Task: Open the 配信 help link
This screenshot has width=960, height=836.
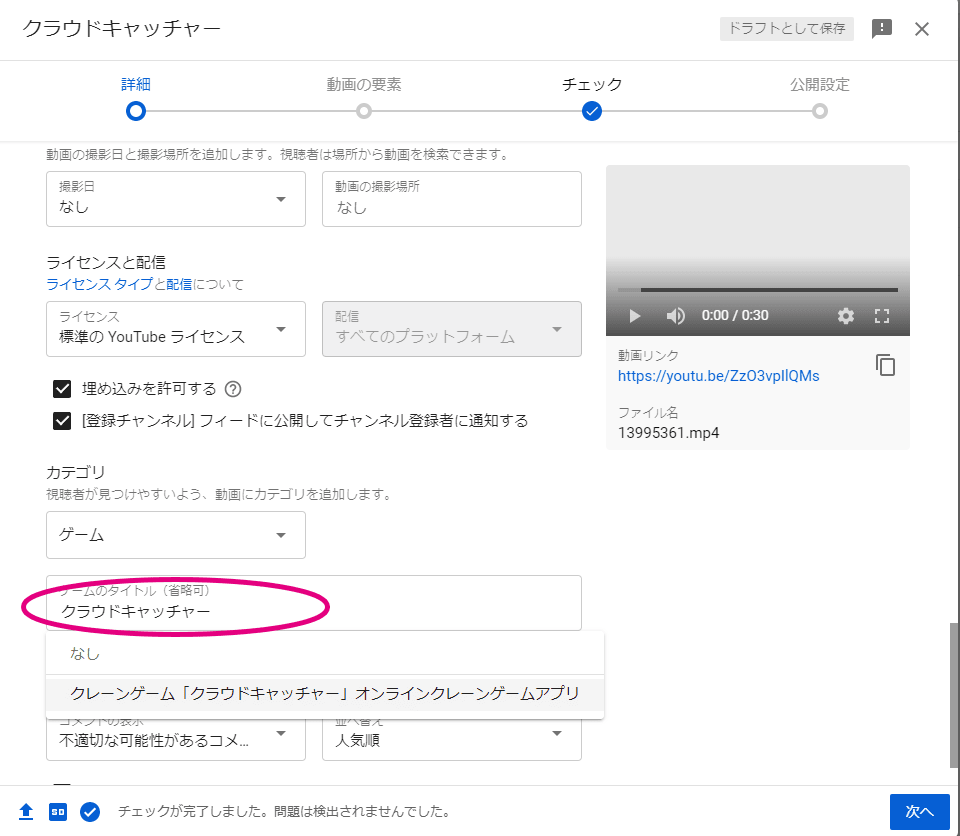Action: [179, 284]
